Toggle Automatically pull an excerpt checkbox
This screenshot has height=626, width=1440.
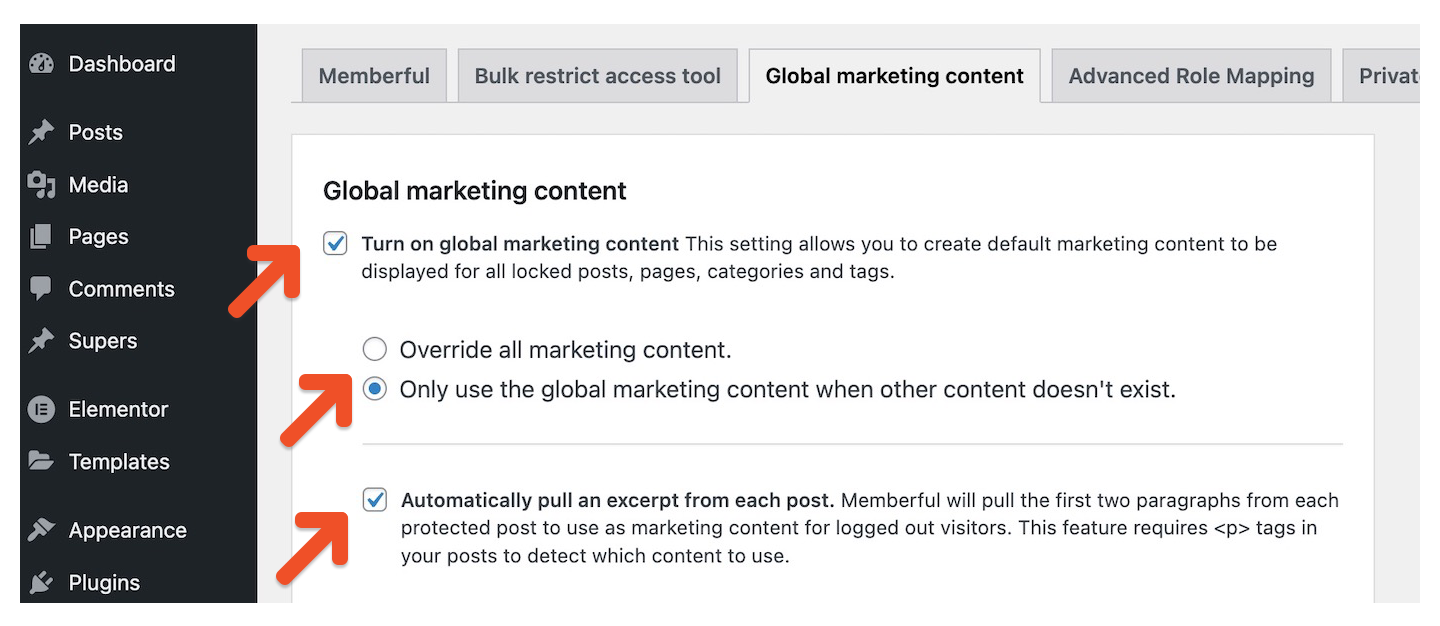pos(375,500)
